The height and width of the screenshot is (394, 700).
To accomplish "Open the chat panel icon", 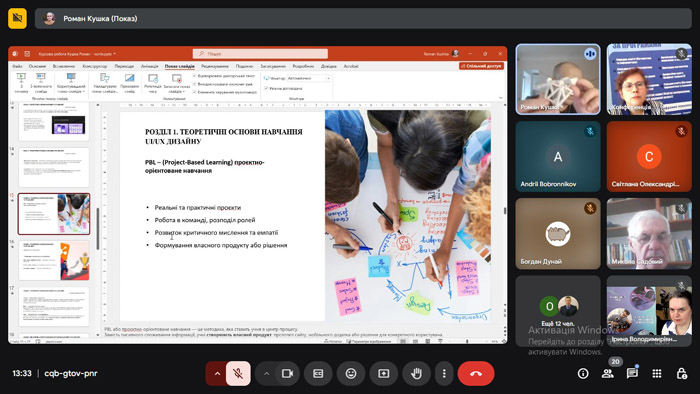I will coord(632,373).
